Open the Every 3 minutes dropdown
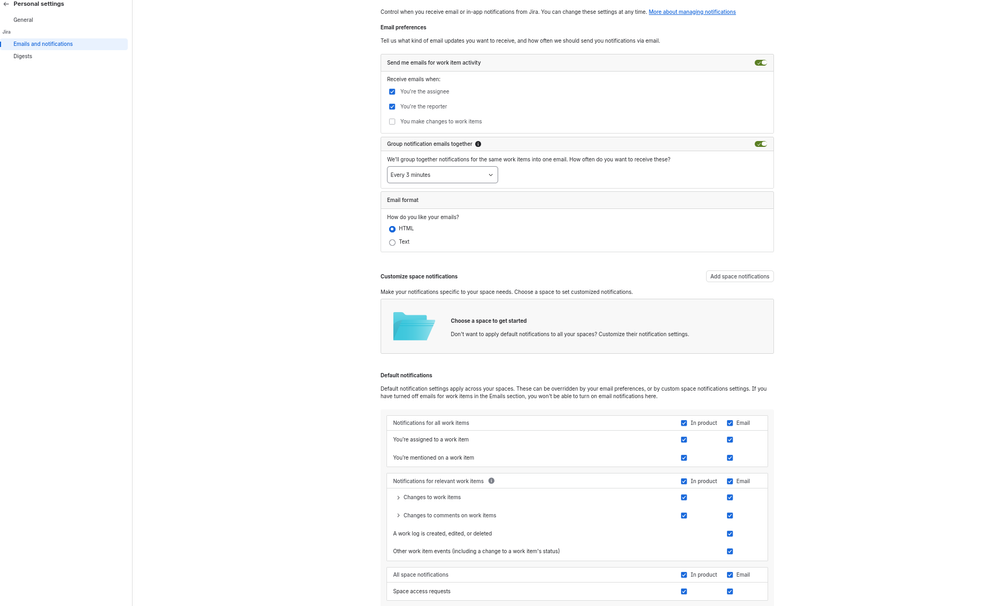 442,175
